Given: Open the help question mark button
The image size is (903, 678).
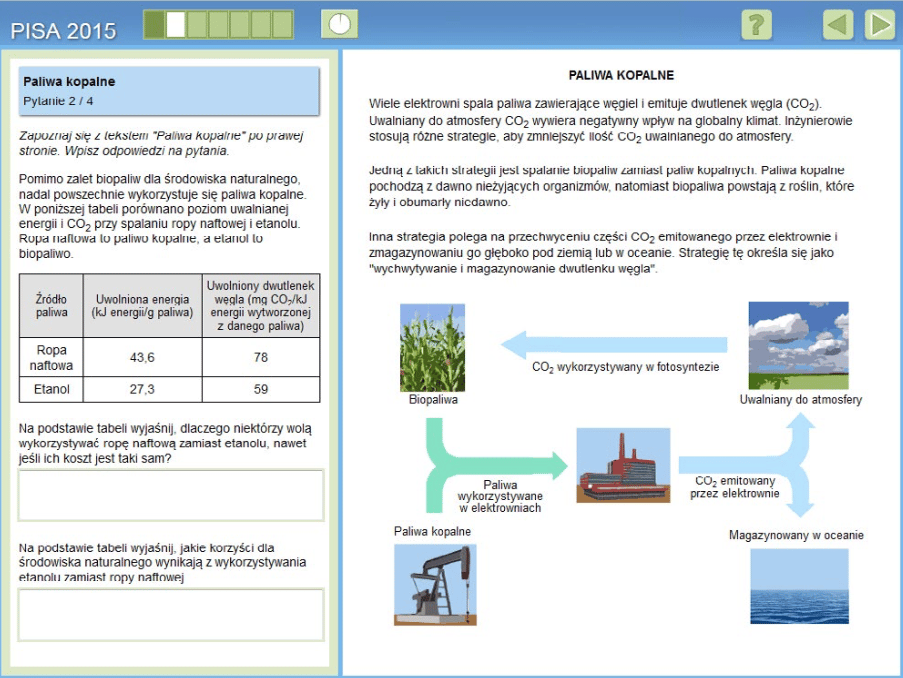Looking at the screenshot, I should 756,24.
